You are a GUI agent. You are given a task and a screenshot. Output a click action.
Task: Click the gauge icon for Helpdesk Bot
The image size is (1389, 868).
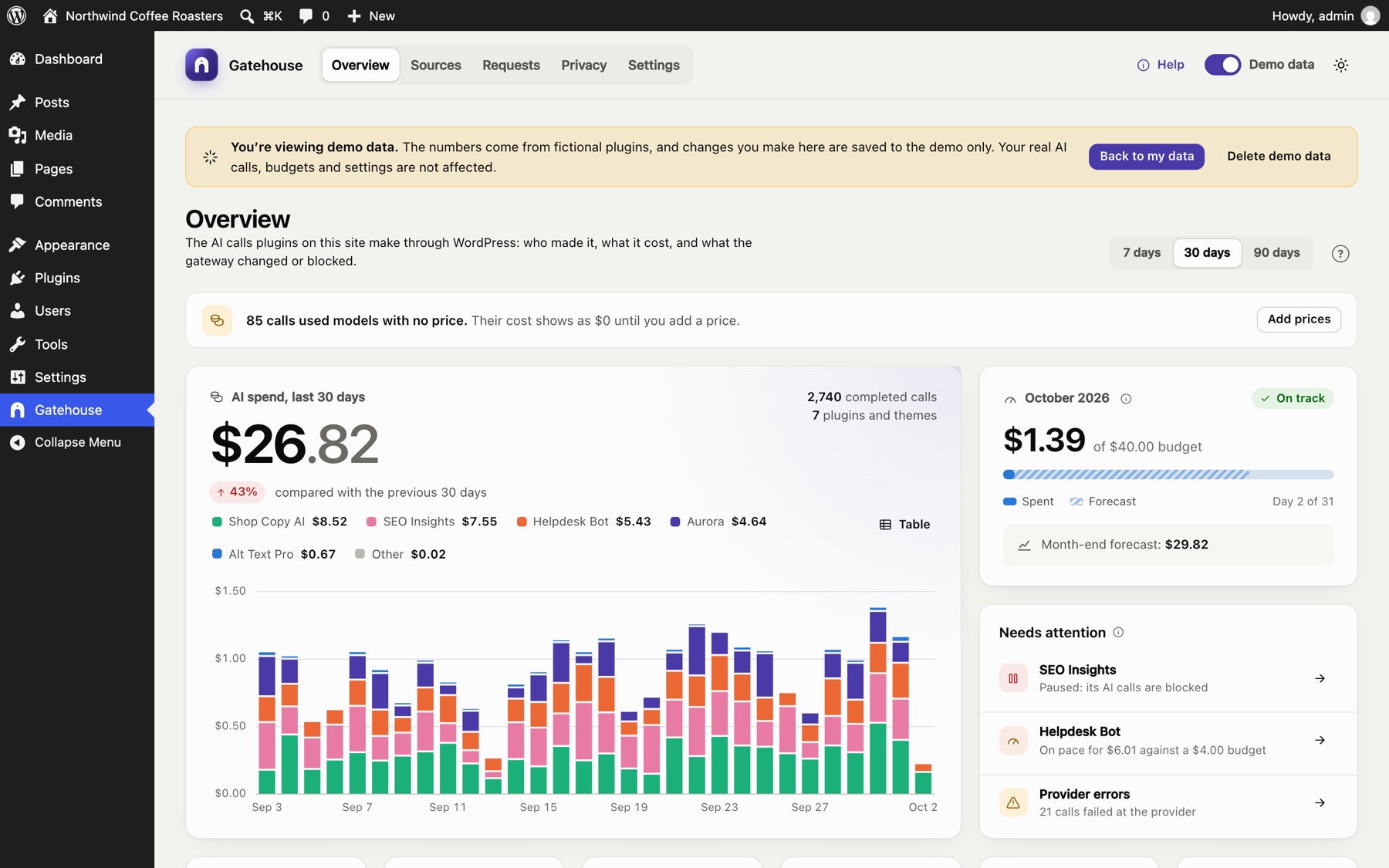(x=1013, y=741)
